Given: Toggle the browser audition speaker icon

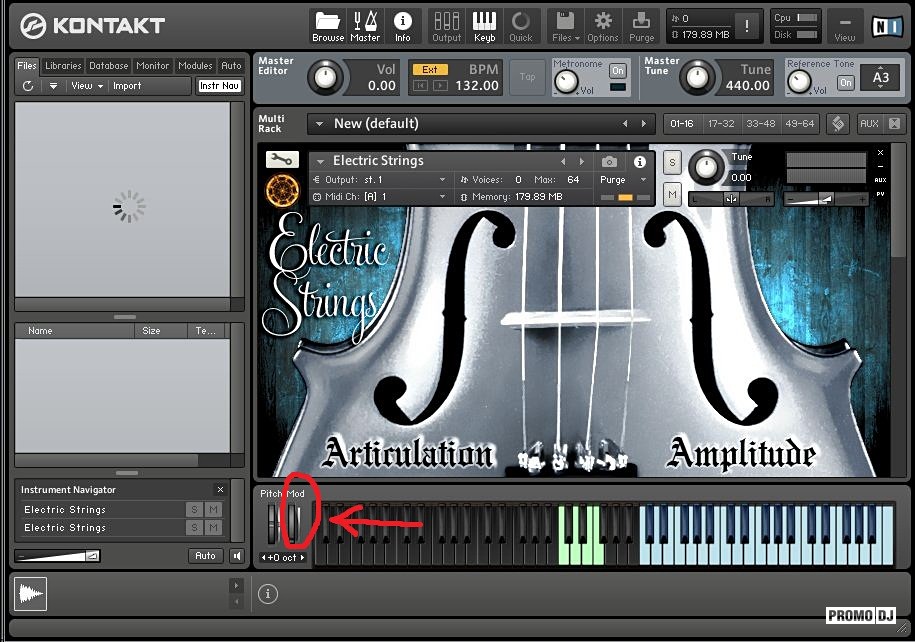Looking at the screenshot, I should click(237, 556).
